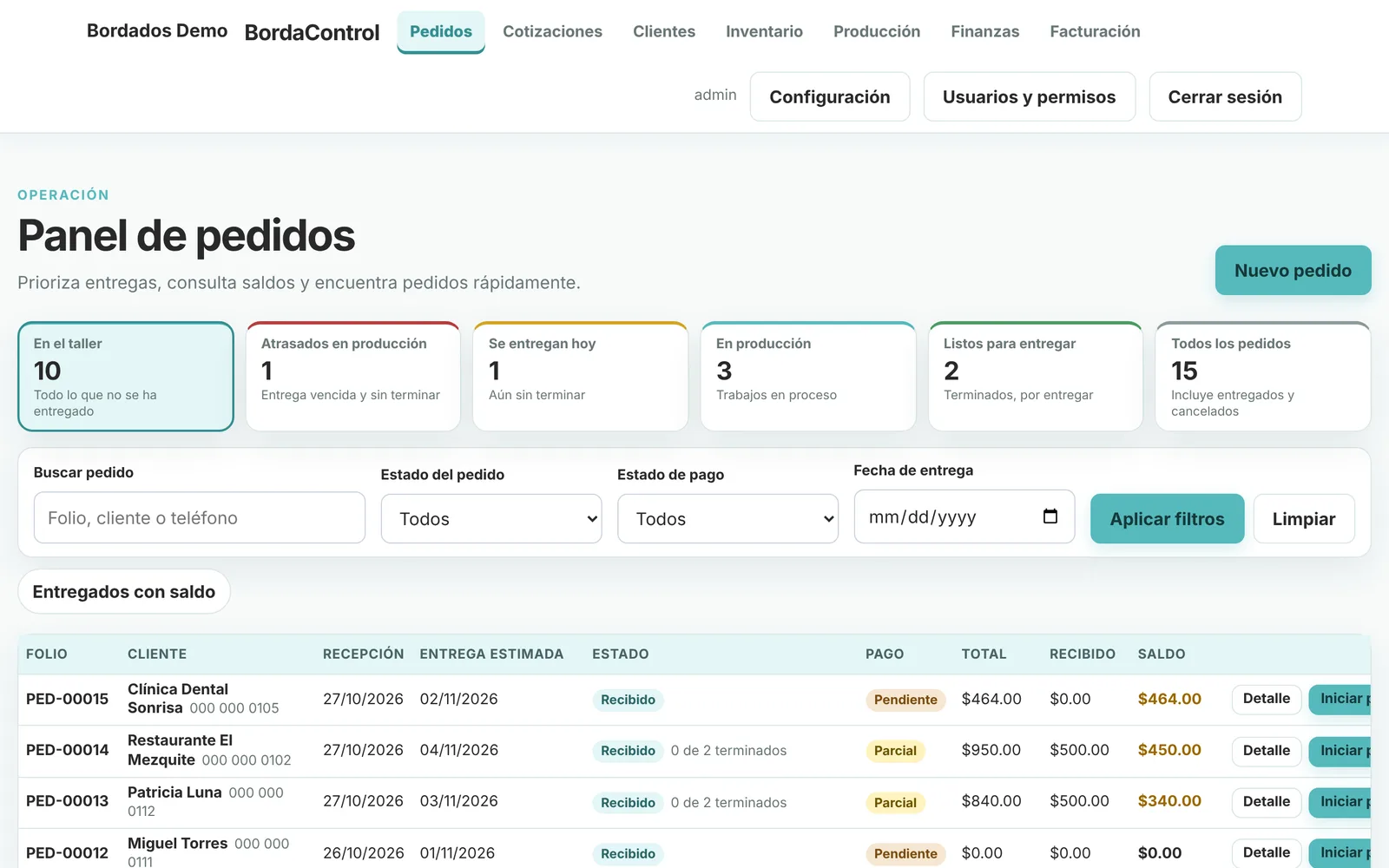Navigate to Producción
The width and height of the screenshot is (1389, 868).
(x=877, y=31)
